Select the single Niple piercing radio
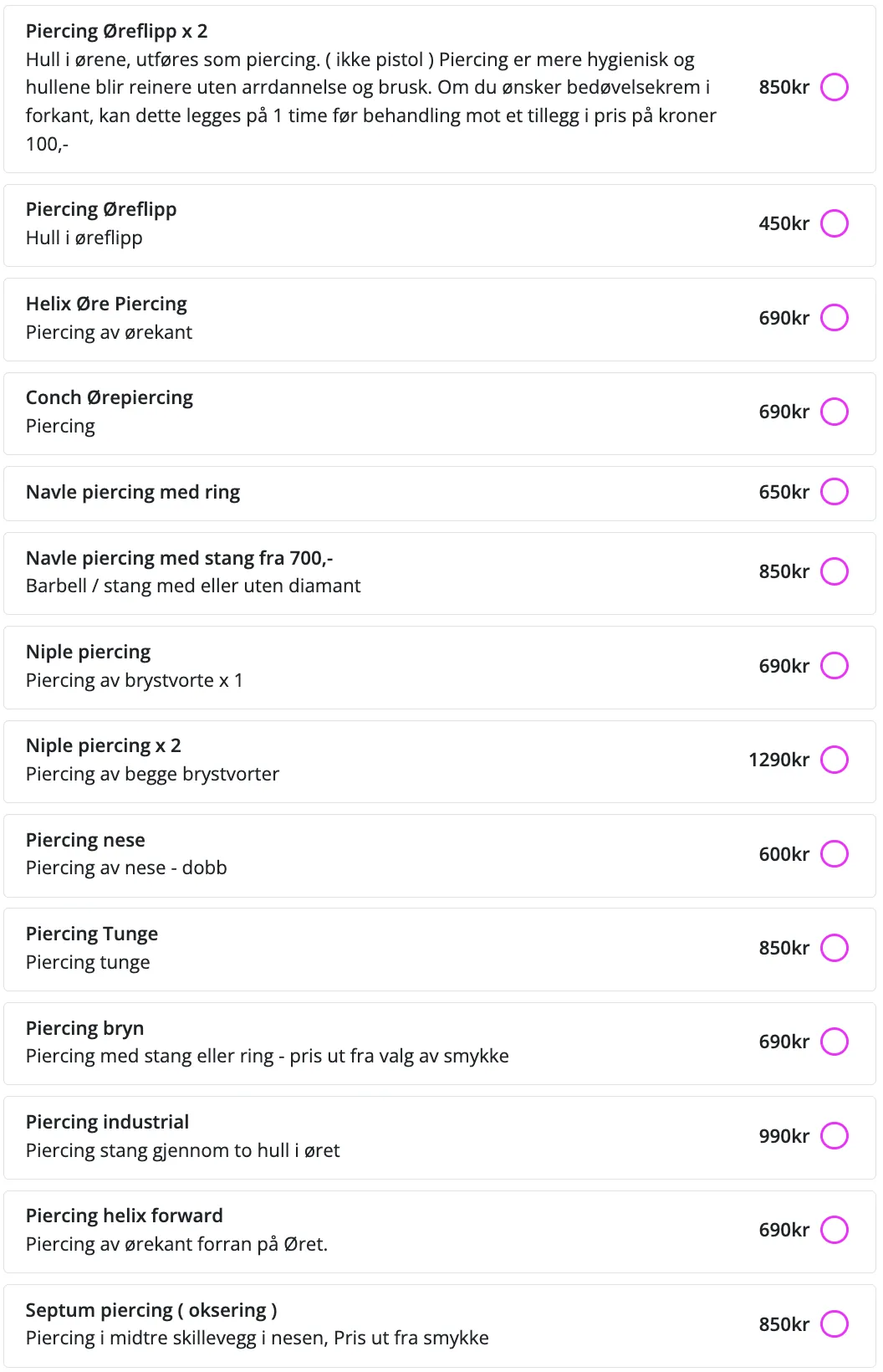Screen dimensions: 883x1372 pos(834,666)
